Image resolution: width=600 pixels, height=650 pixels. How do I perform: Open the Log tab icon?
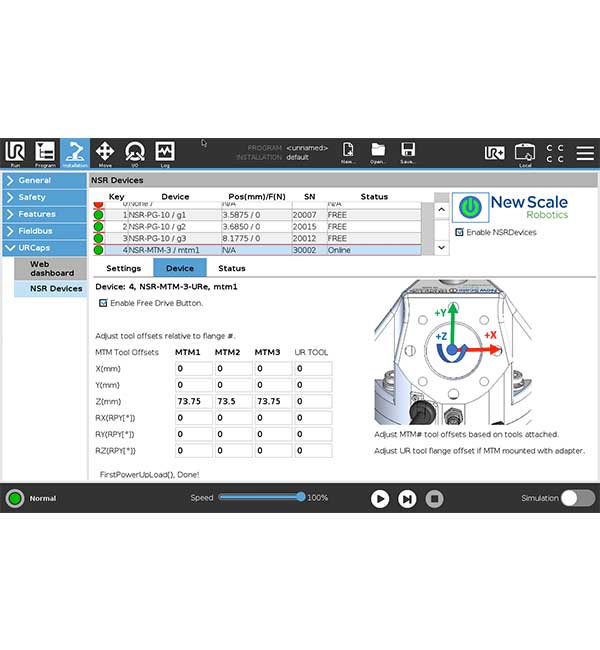[x=165, y=153]
